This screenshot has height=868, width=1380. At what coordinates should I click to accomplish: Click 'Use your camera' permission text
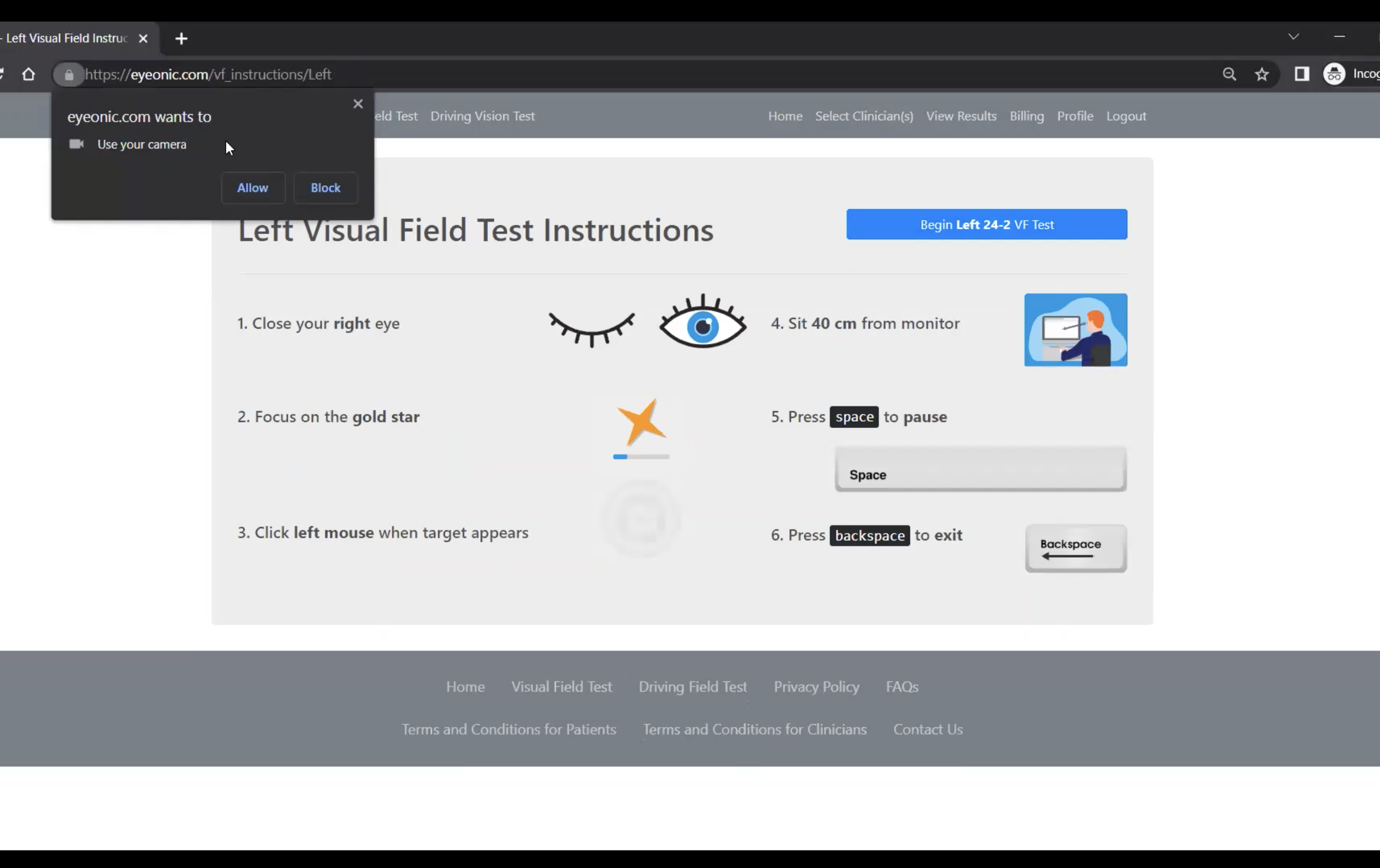click(142, 144)
